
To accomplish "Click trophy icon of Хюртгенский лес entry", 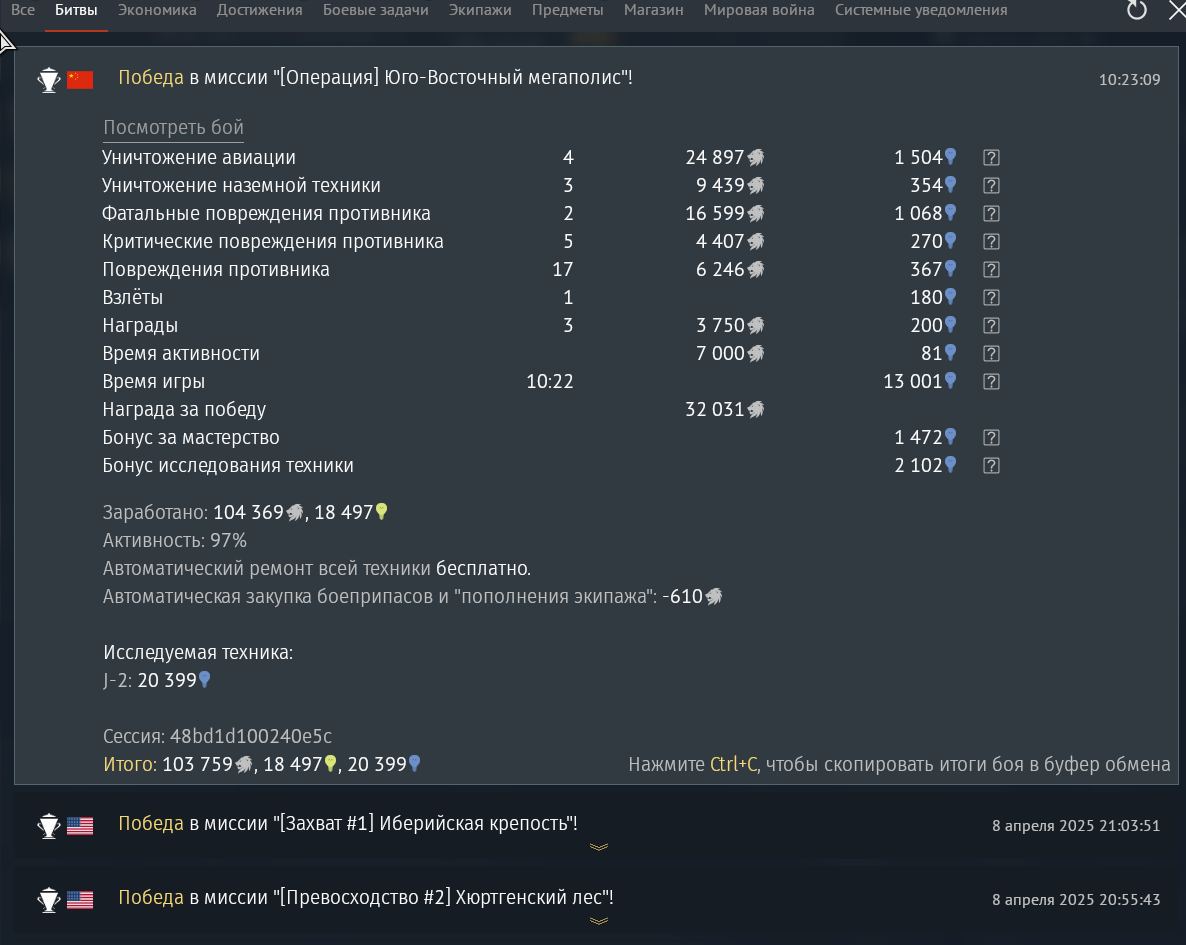I will (x=49, y=900).
